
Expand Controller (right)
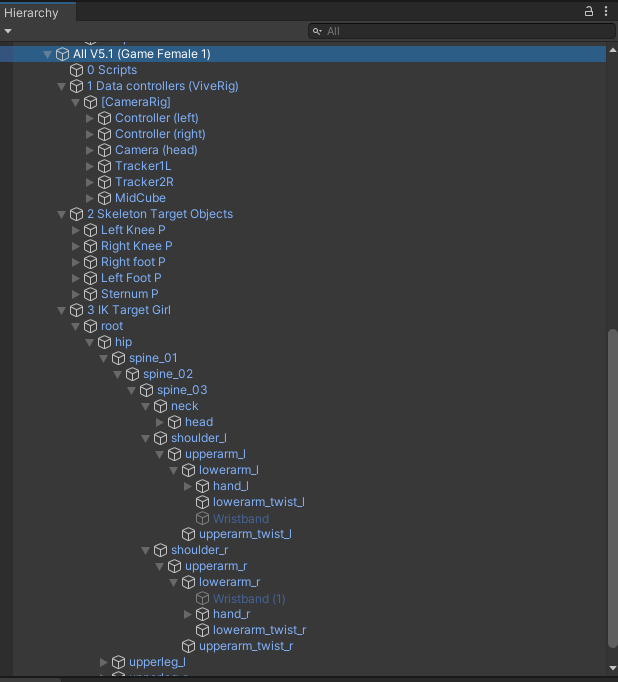point(90,134)
